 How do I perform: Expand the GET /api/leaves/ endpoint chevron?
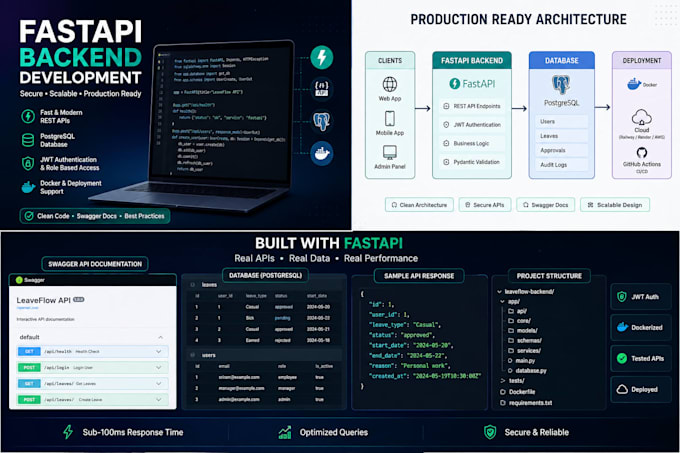tap(159, 384)
